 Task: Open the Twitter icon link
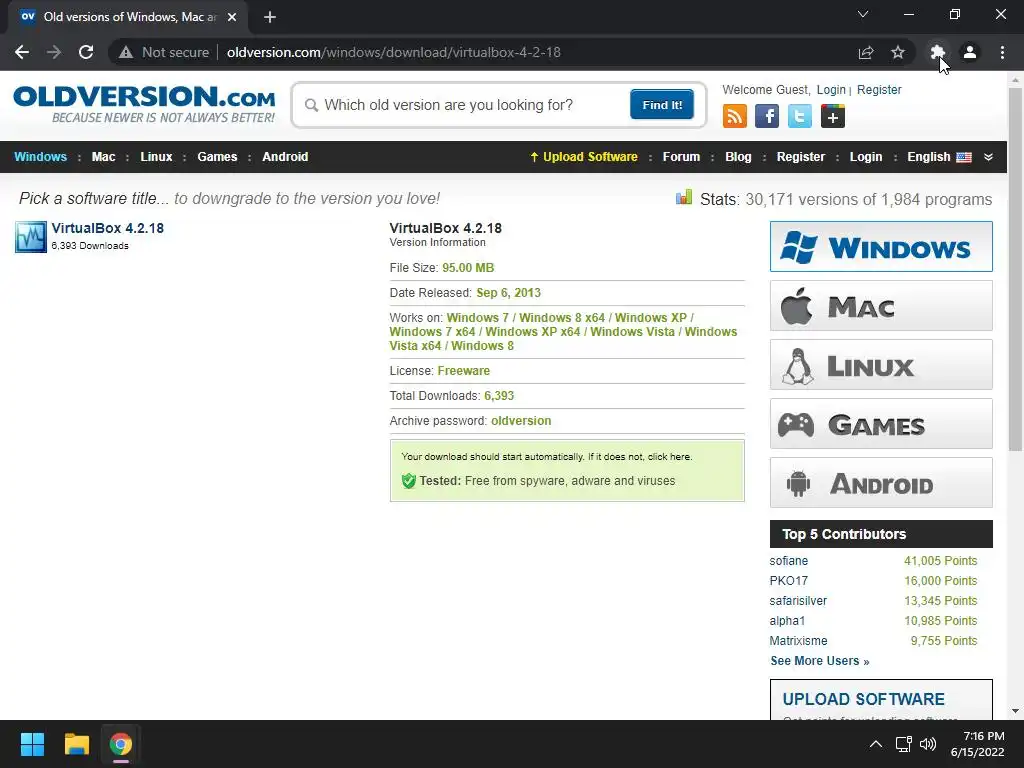point(799,116)
